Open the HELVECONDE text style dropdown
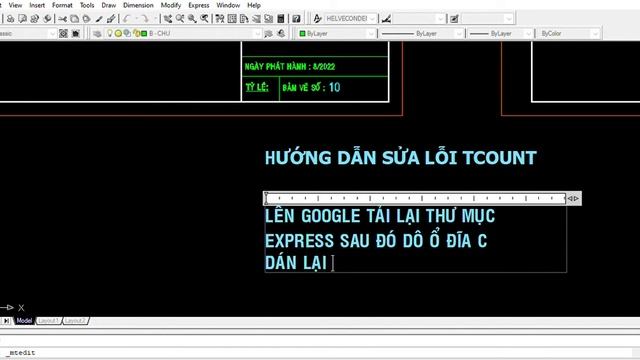Image resolution: width=640 pixels, height=360 pixels. pos(372,19)
